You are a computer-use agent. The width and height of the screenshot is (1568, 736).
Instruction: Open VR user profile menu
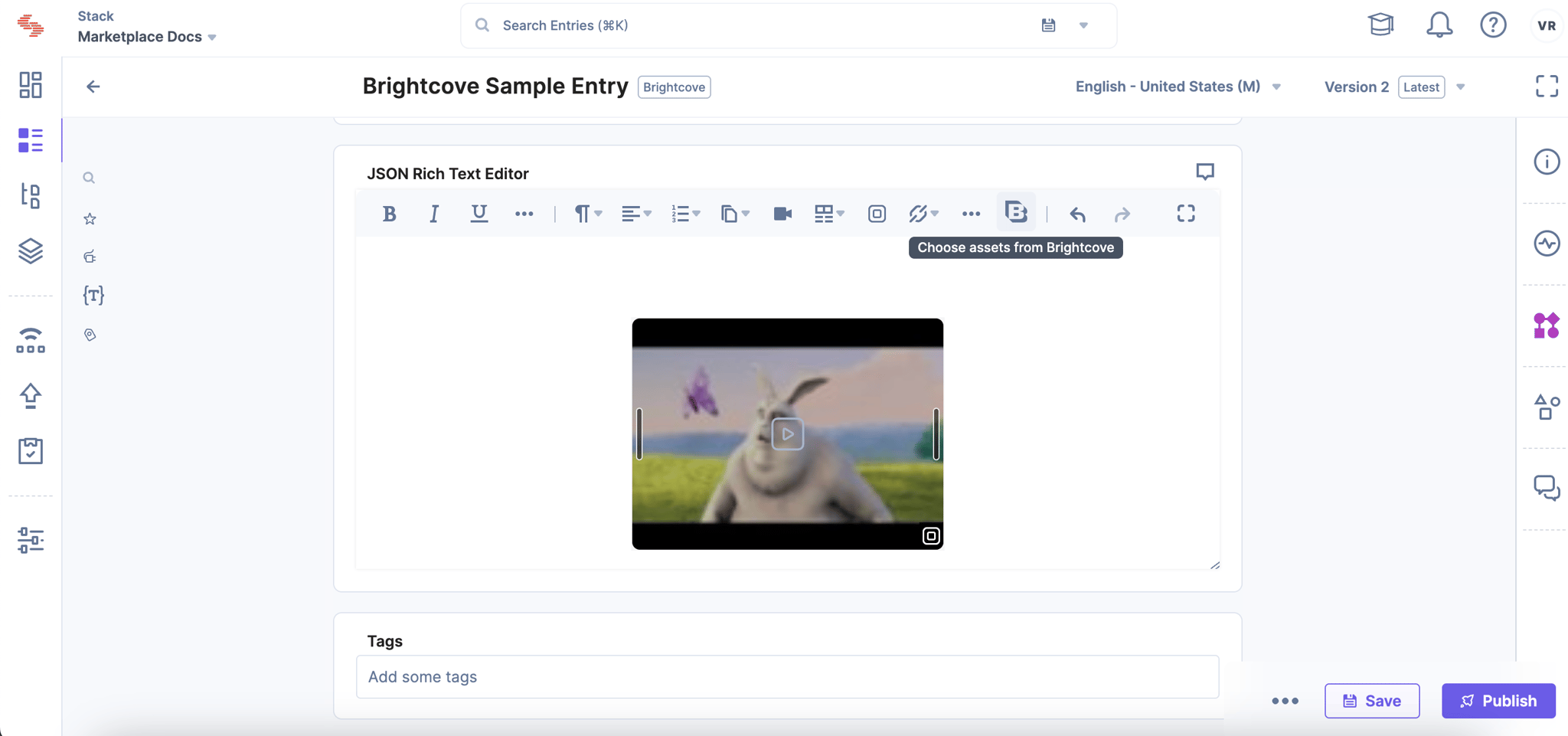[x=1546, y=25]
